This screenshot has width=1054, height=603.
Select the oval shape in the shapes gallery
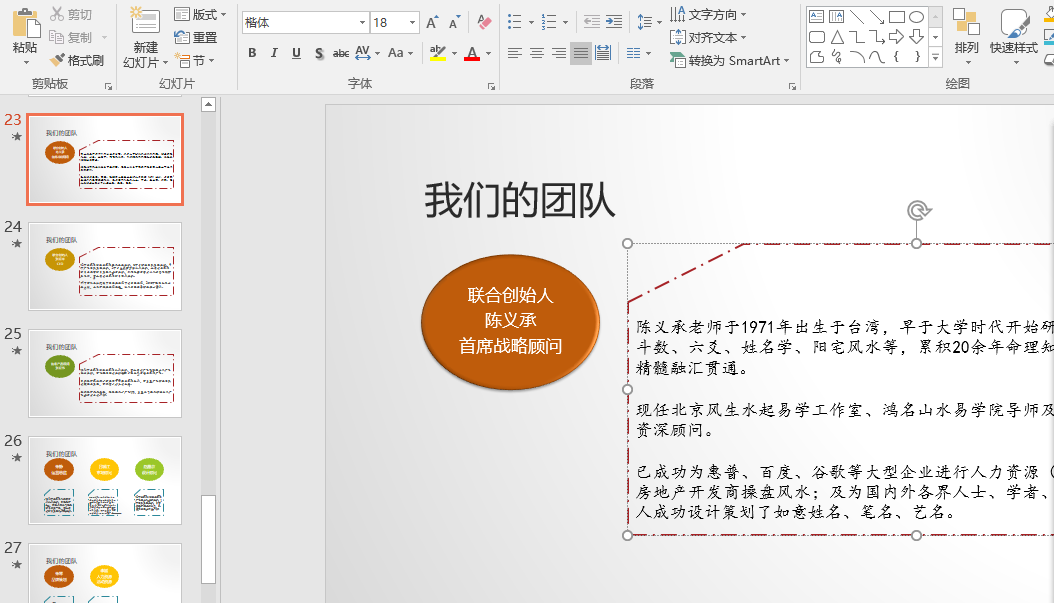(x=916, y=17)
